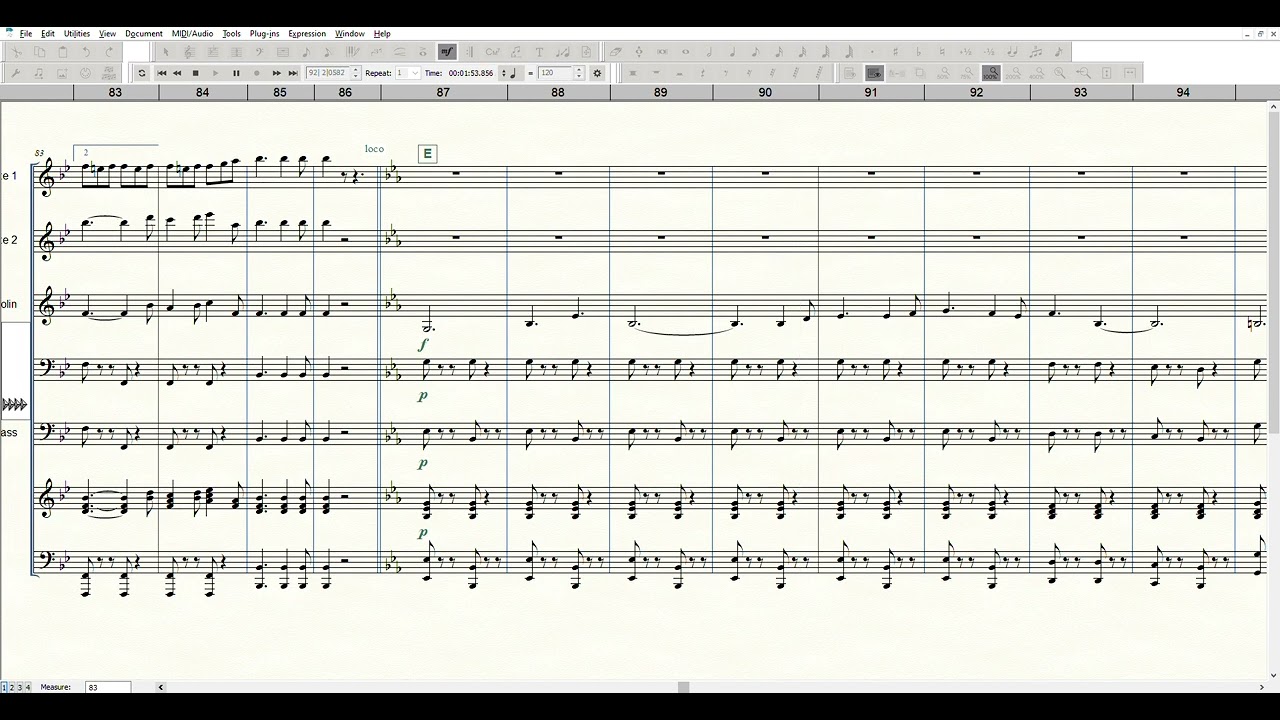This screenshot has width=1280, height=720.
Task: Click the flat accidental icon
Action: (918, 52)
